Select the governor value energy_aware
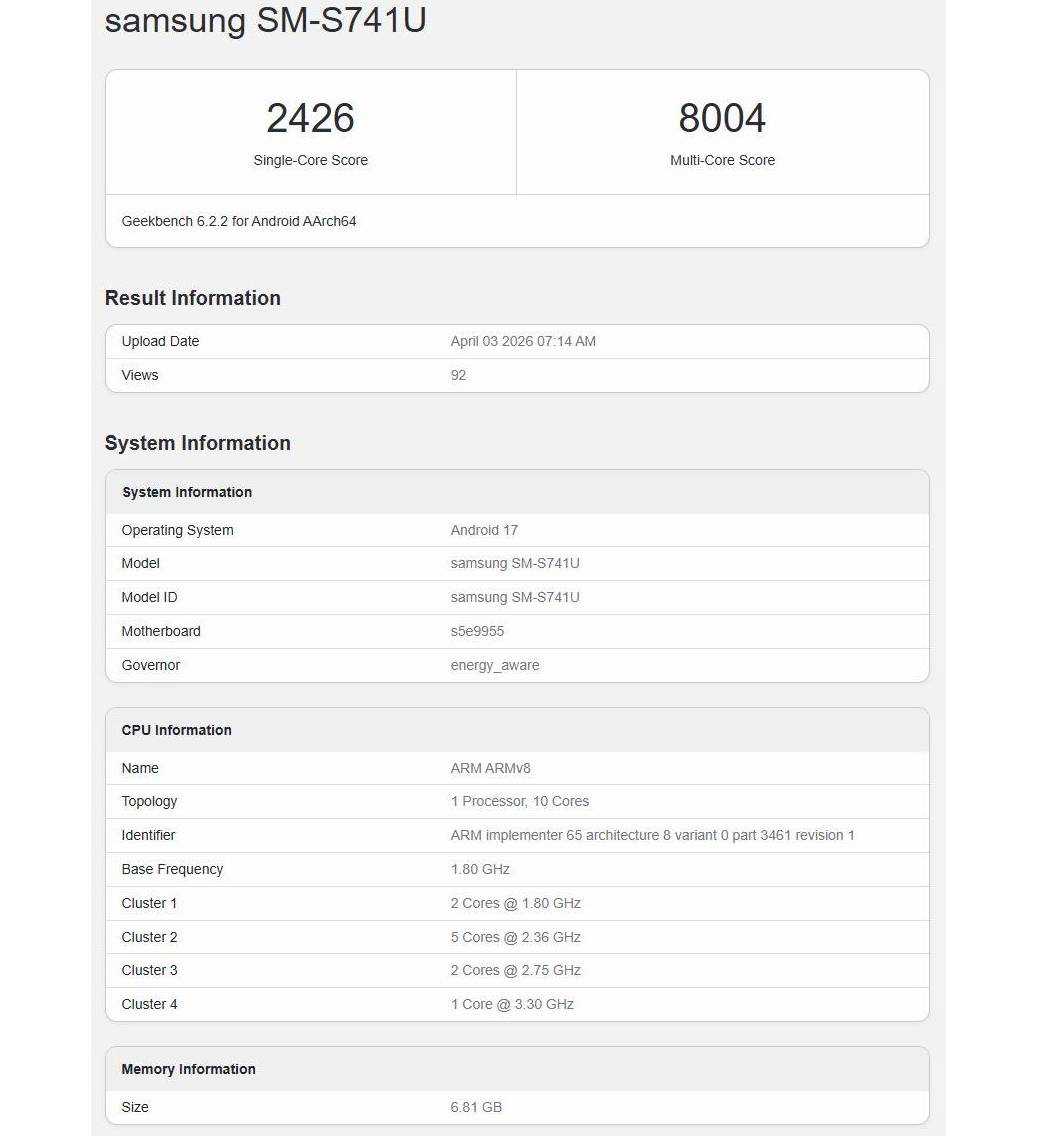The image size is (1038, 1136). click(495, 665)
